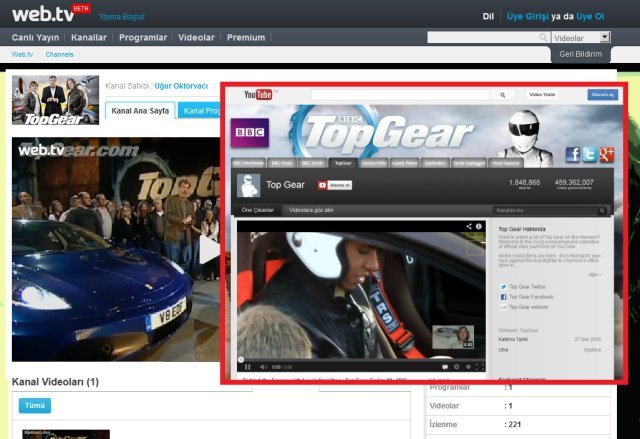
Task: Select the Videolara göz atın tab
Action: (x=311, y=210)
